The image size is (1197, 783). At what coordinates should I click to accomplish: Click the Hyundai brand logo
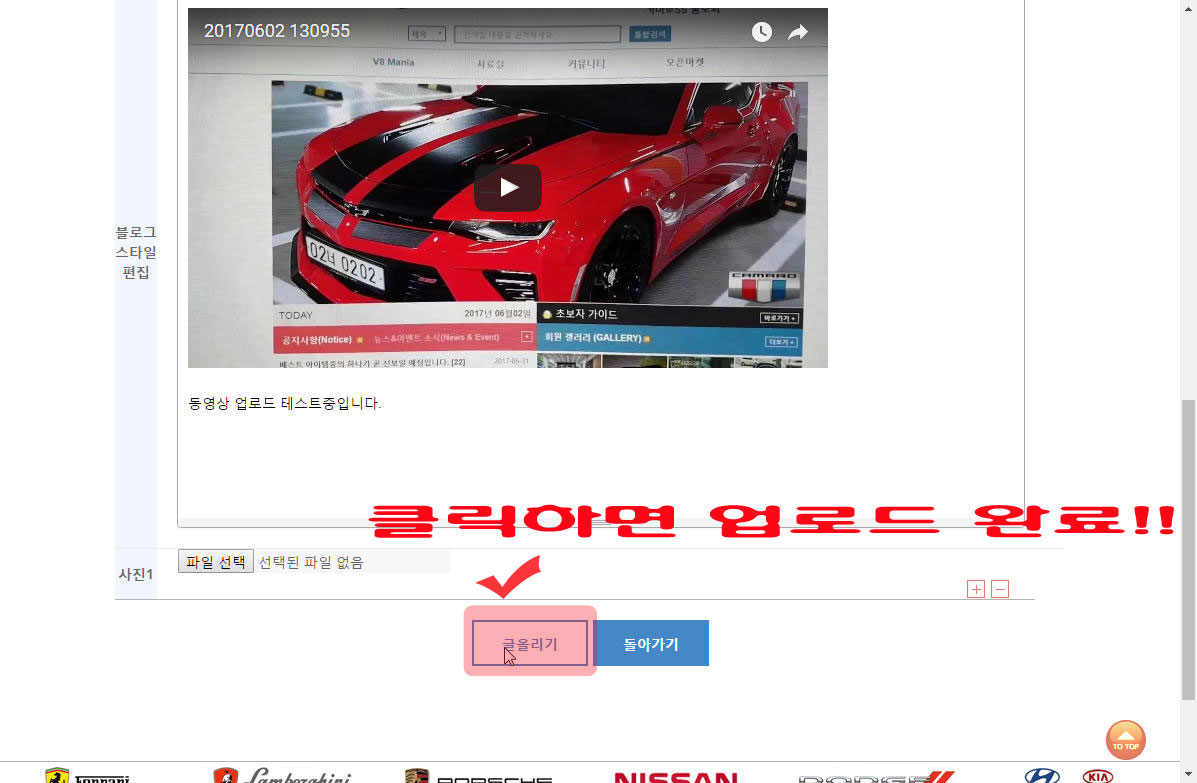[x=1042, y=775]
